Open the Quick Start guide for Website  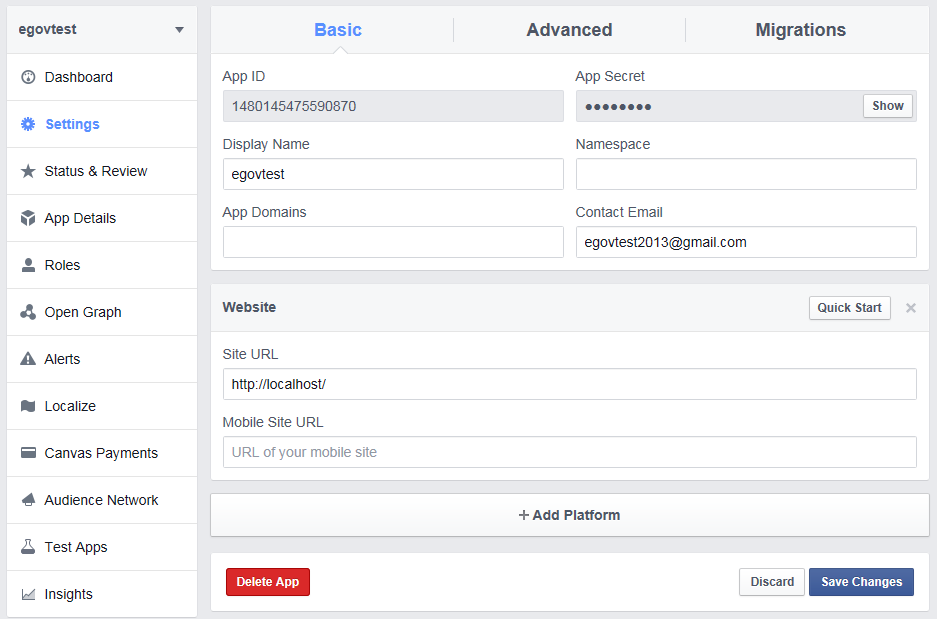coord(849,308)
